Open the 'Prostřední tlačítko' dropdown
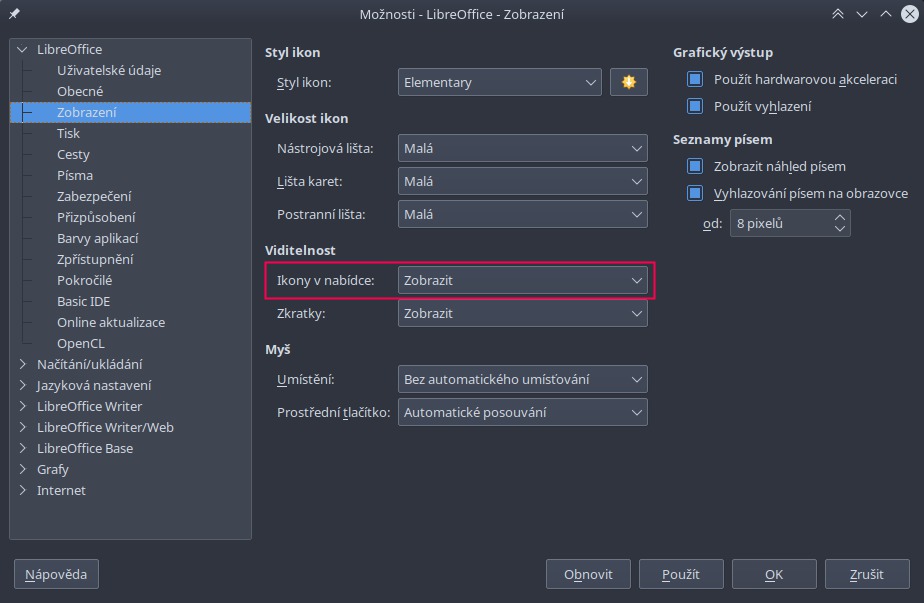This screenshot has height=603, width=924. coord(522,412)
